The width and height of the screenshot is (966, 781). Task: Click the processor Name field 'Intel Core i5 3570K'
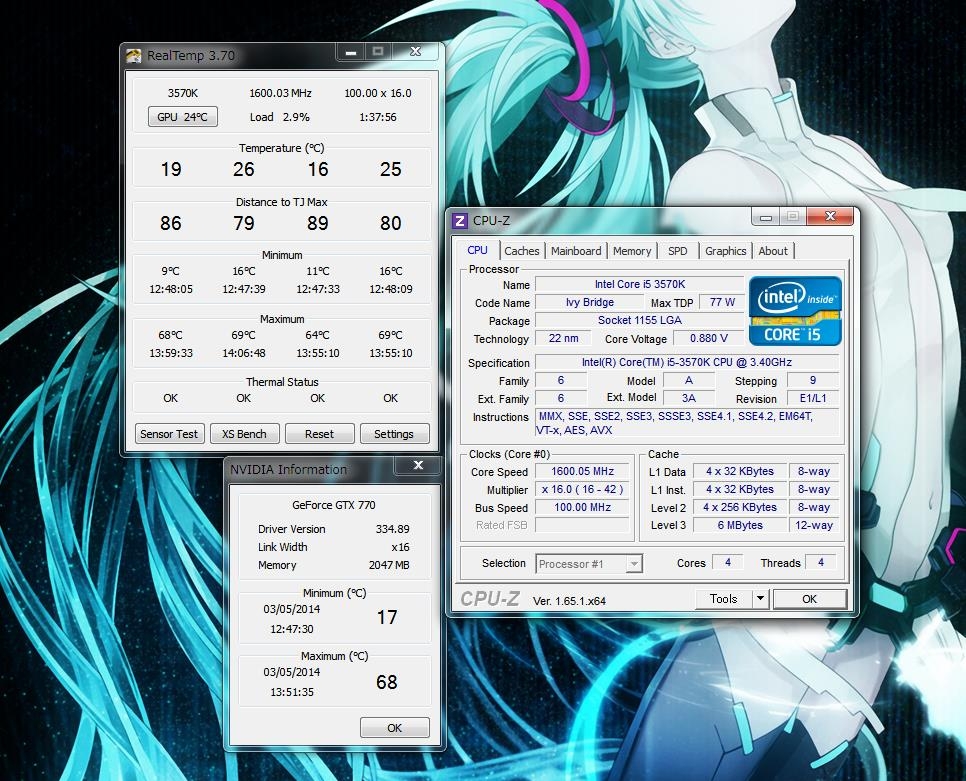[639, 284]
